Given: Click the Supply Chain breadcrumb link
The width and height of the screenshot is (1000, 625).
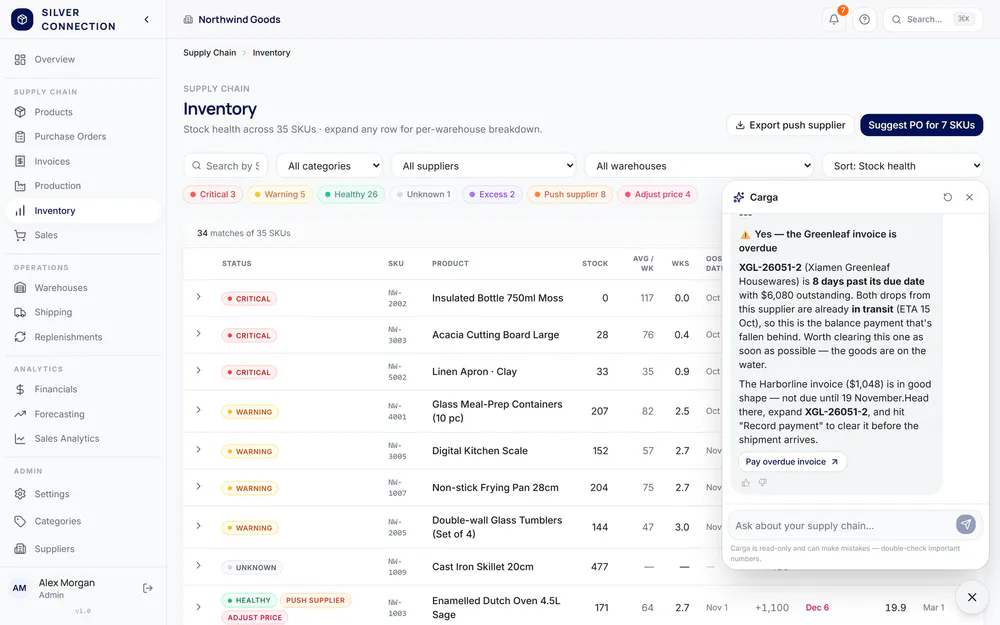Looking at the screenshot, I should (209, 53).
